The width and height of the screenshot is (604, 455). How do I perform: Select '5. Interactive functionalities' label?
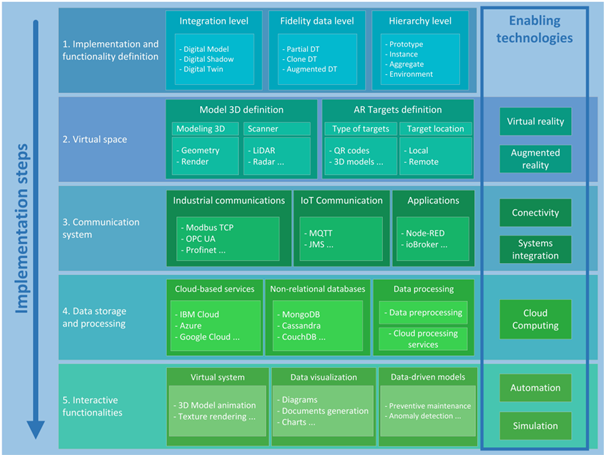click(x=92, y=406)
